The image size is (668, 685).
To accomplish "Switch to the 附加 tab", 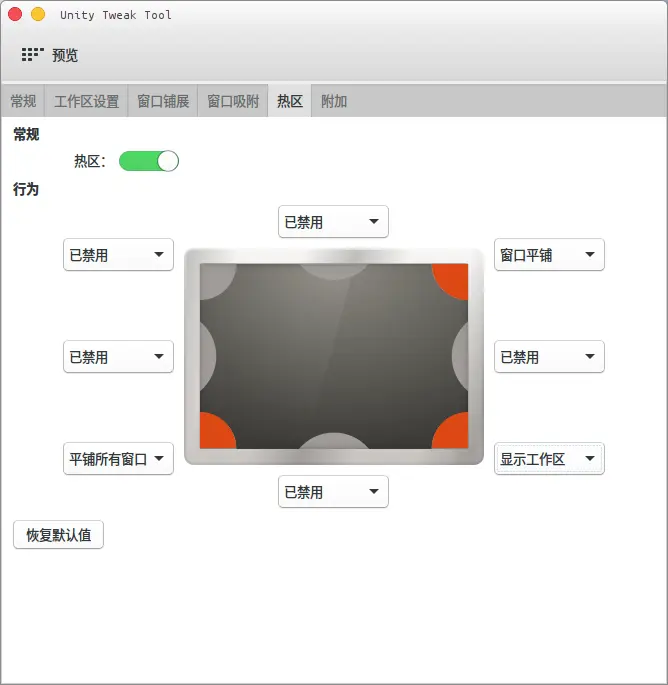I will coord(334,101).
